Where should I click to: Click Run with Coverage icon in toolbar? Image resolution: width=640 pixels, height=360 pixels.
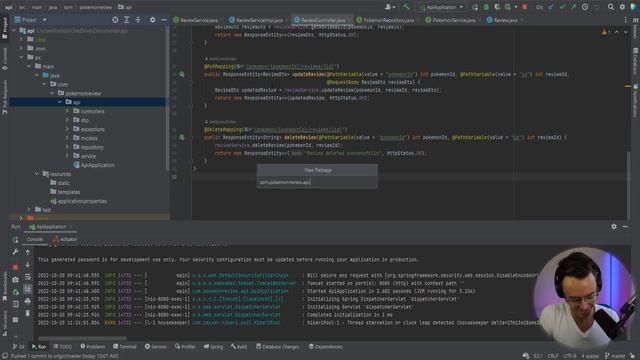click(497, 7)
